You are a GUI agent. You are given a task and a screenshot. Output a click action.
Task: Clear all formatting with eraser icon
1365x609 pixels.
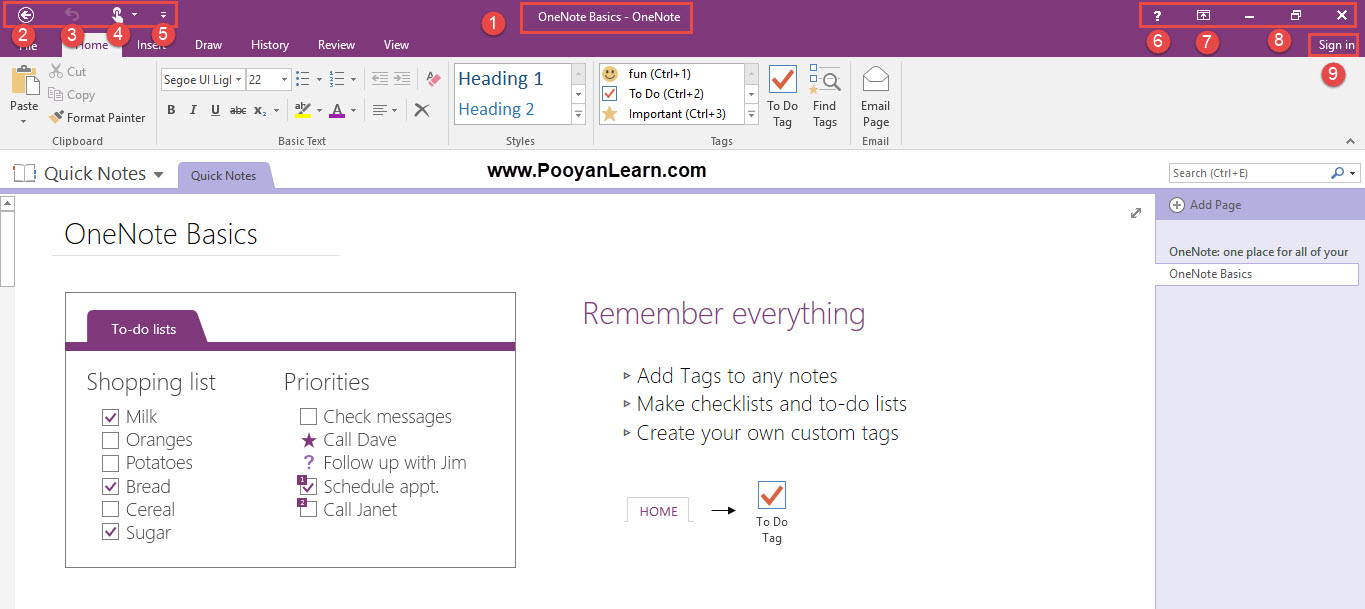(x=433, y=79)
